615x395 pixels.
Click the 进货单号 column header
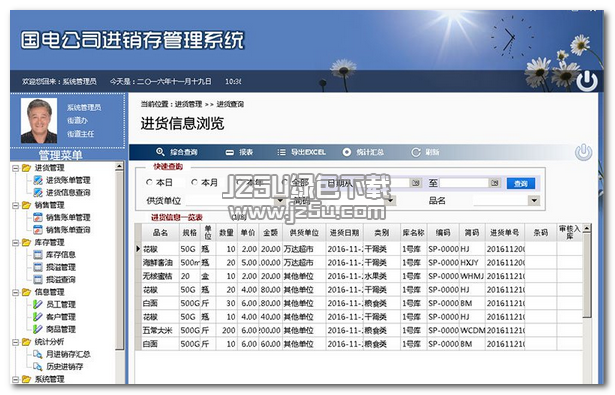505,233
